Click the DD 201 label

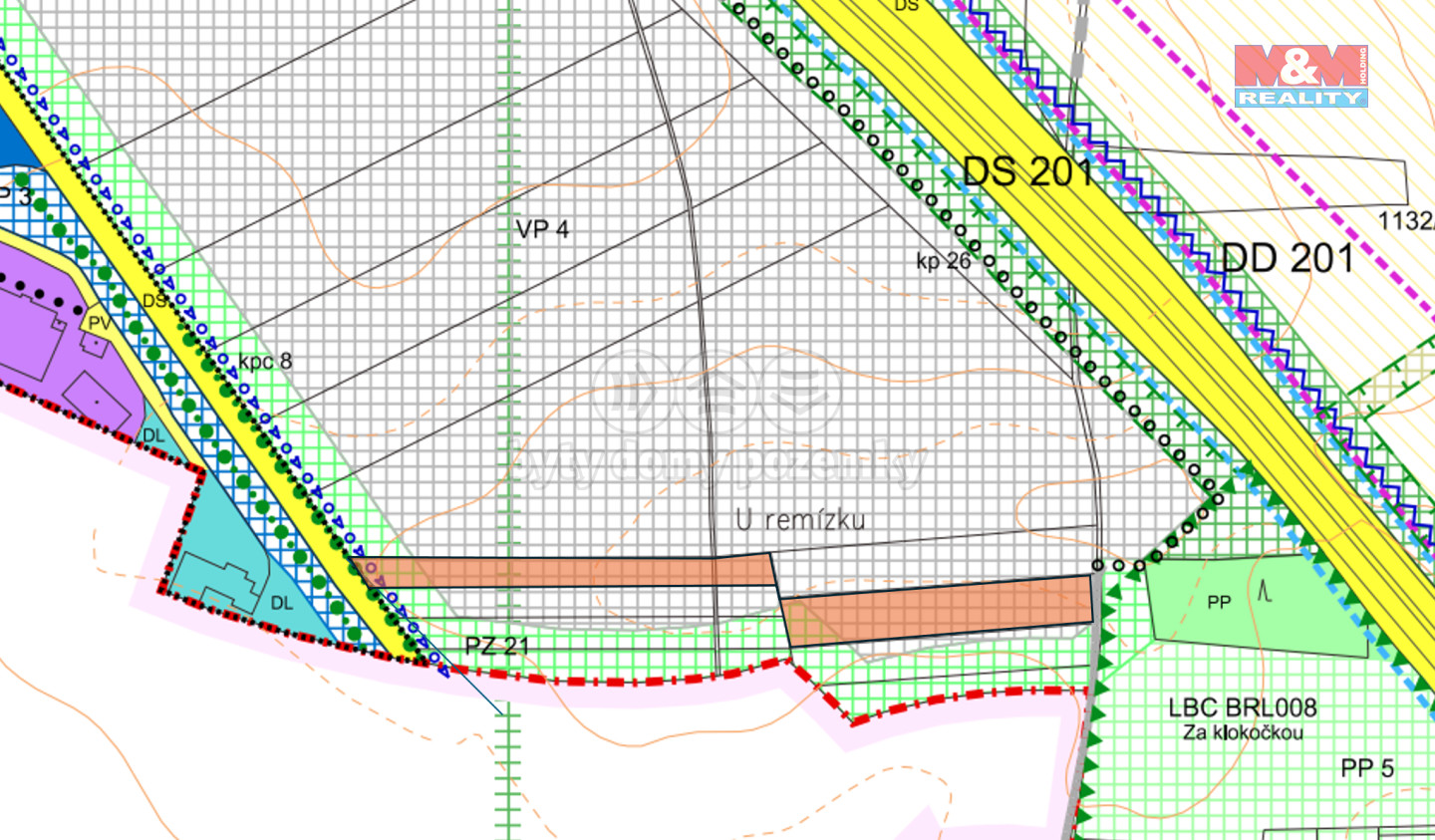1289,258
